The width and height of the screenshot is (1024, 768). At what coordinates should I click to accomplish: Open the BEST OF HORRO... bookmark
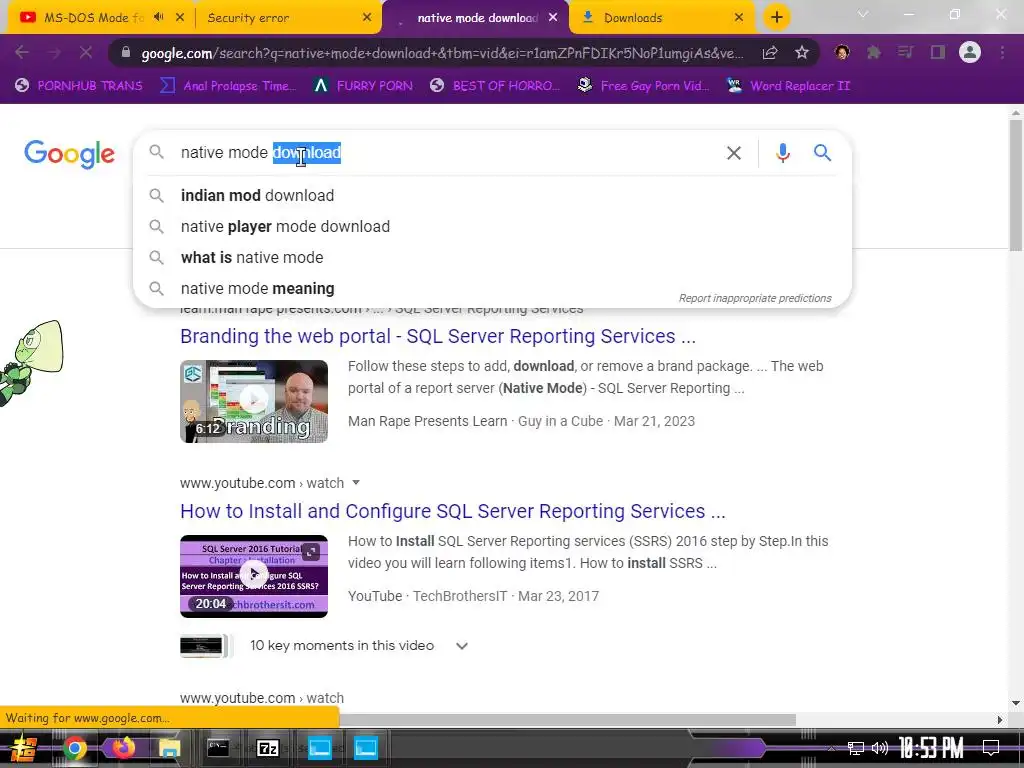[x=495, y=86]
